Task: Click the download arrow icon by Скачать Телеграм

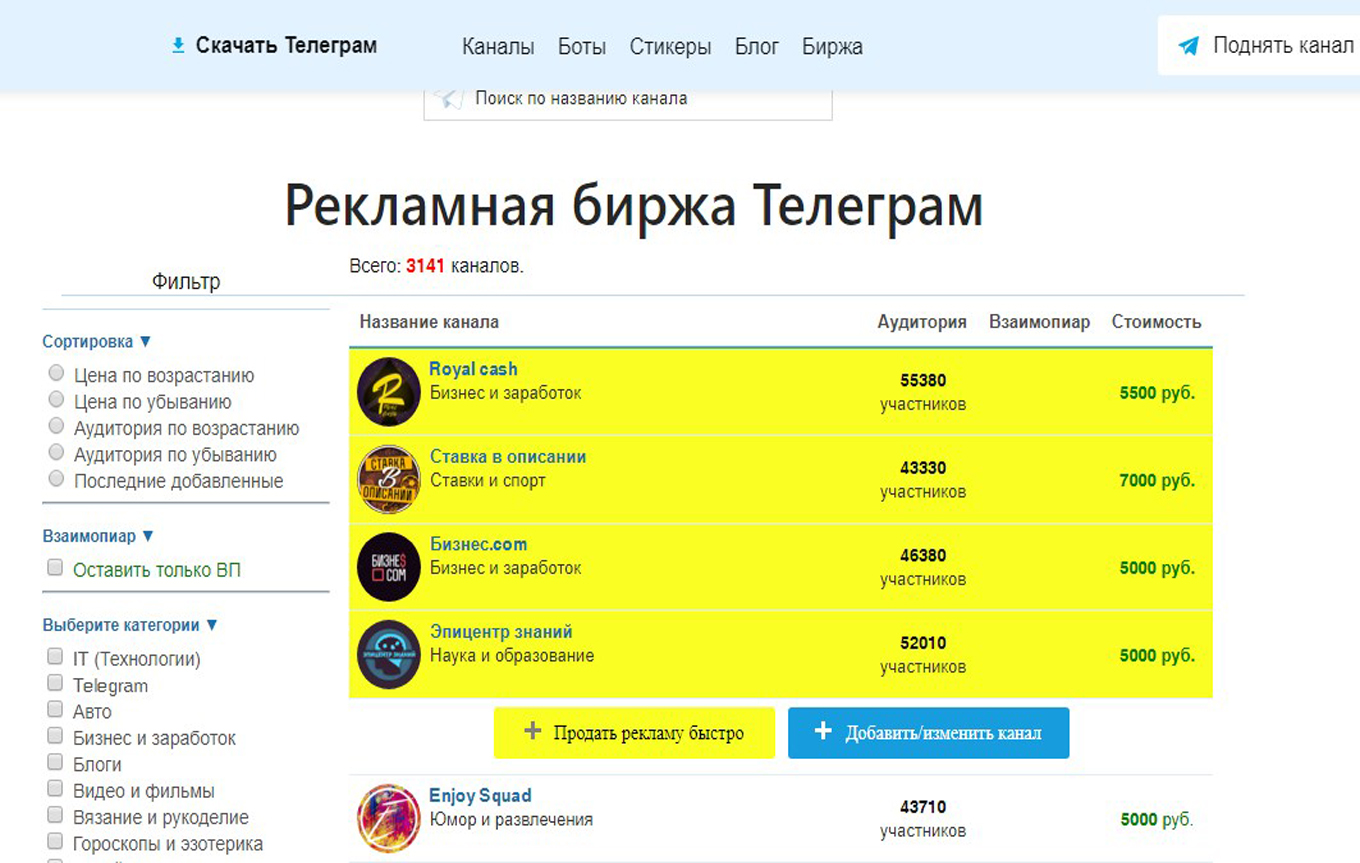Action: coord(178,45)
